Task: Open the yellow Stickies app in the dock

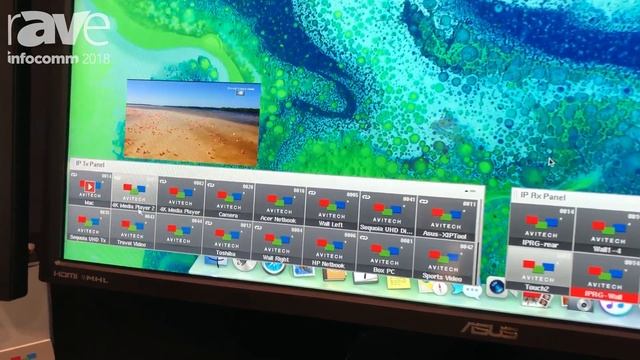Action: point(398,283)
